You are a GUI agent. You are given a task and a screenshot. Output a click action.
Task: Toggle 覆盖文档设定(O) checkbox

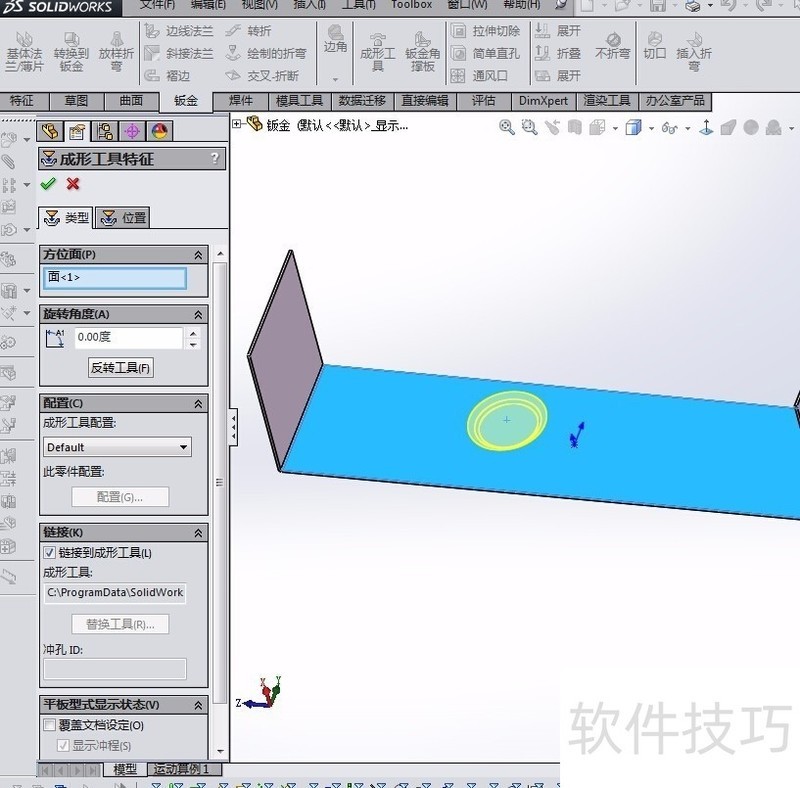pyautogui.click(x=49, y=725)
